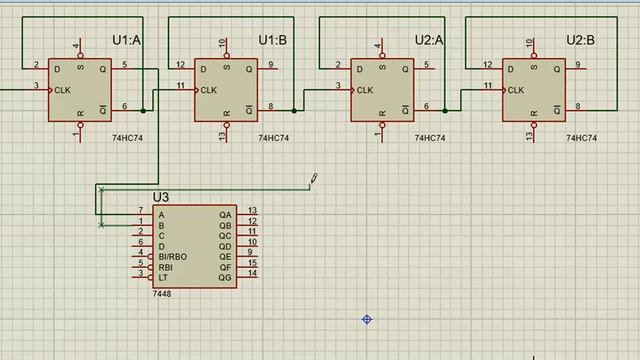Click the QA output pin 13 of U3

click(x=247, y=214)
